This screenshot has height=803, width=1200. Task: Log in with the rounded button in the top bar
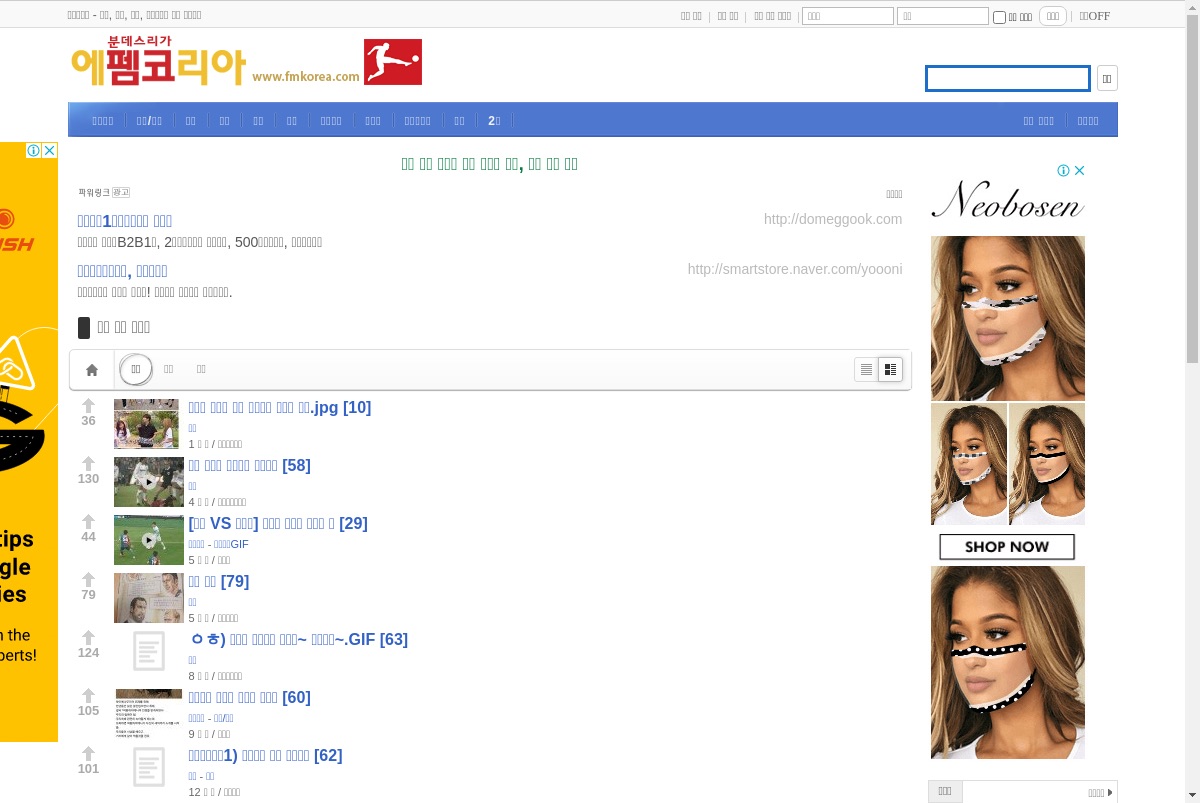1053,16
